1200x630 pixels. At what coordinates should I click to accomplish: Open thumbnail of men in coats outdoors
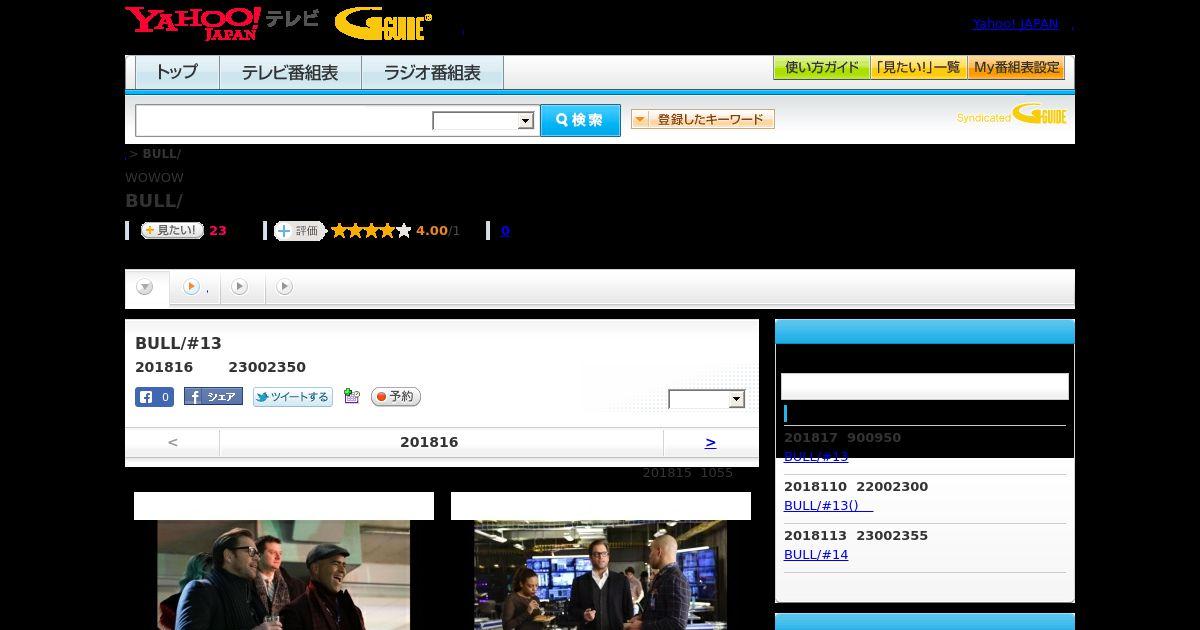[x=284, y=575]
